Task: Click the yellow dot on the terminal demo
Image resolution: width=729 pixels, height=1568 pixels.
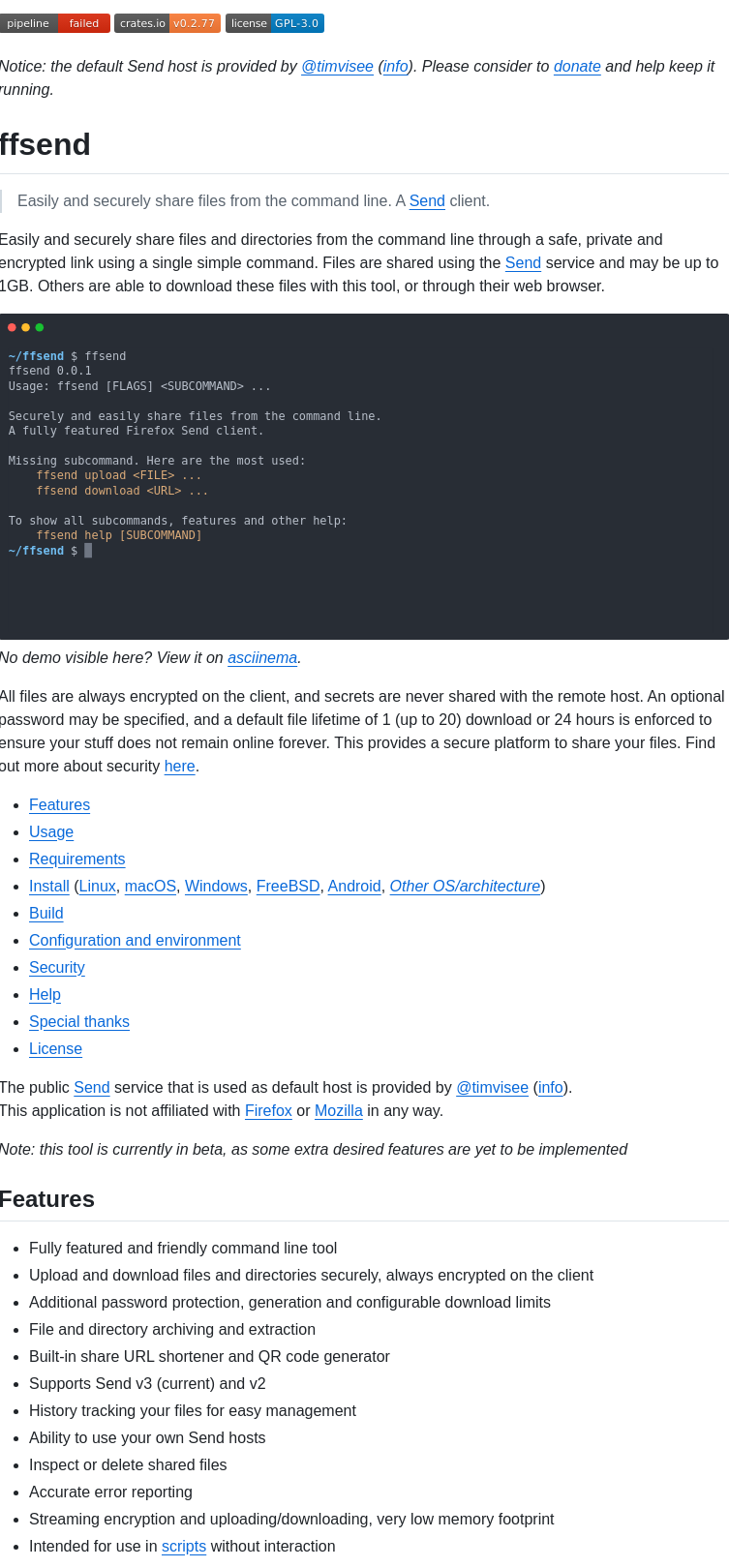Action: pyautogui.click(x=24, y=327)
